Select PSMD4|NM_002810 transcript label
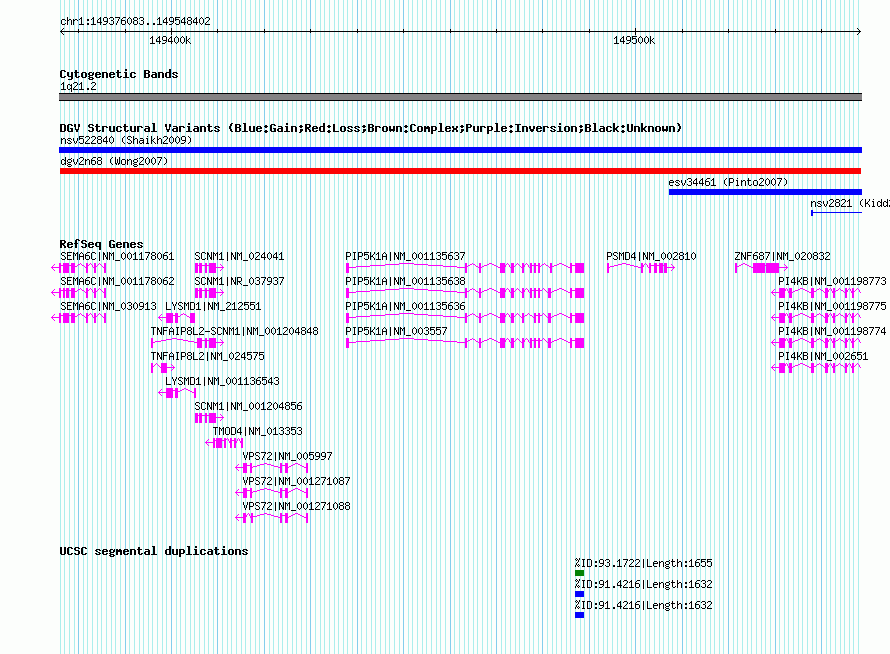The height and width of the screenshot is (654, 890). coord(651,256)
